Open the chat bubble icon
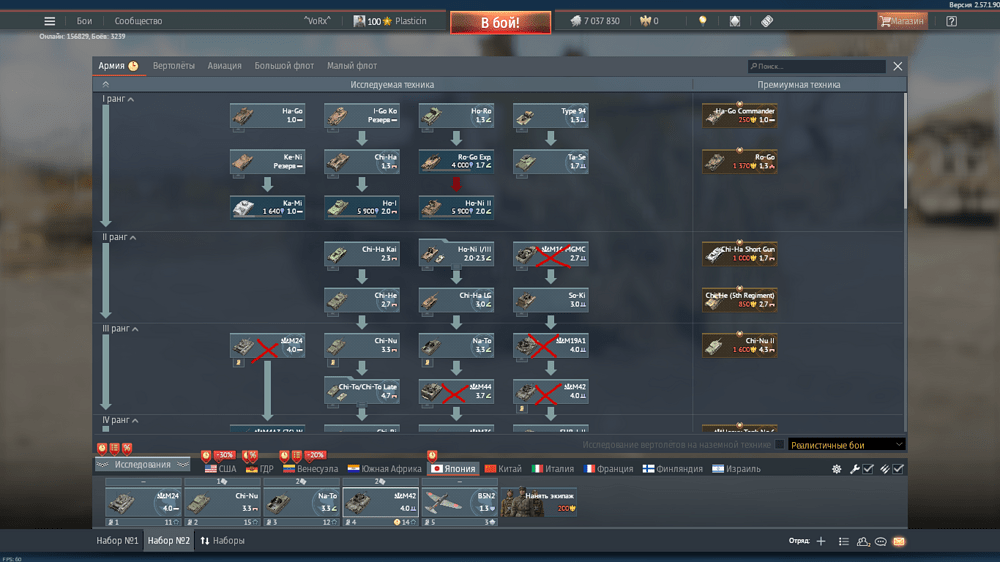The width and height of the screenshot is (1000, 562). tap(881, 541)
